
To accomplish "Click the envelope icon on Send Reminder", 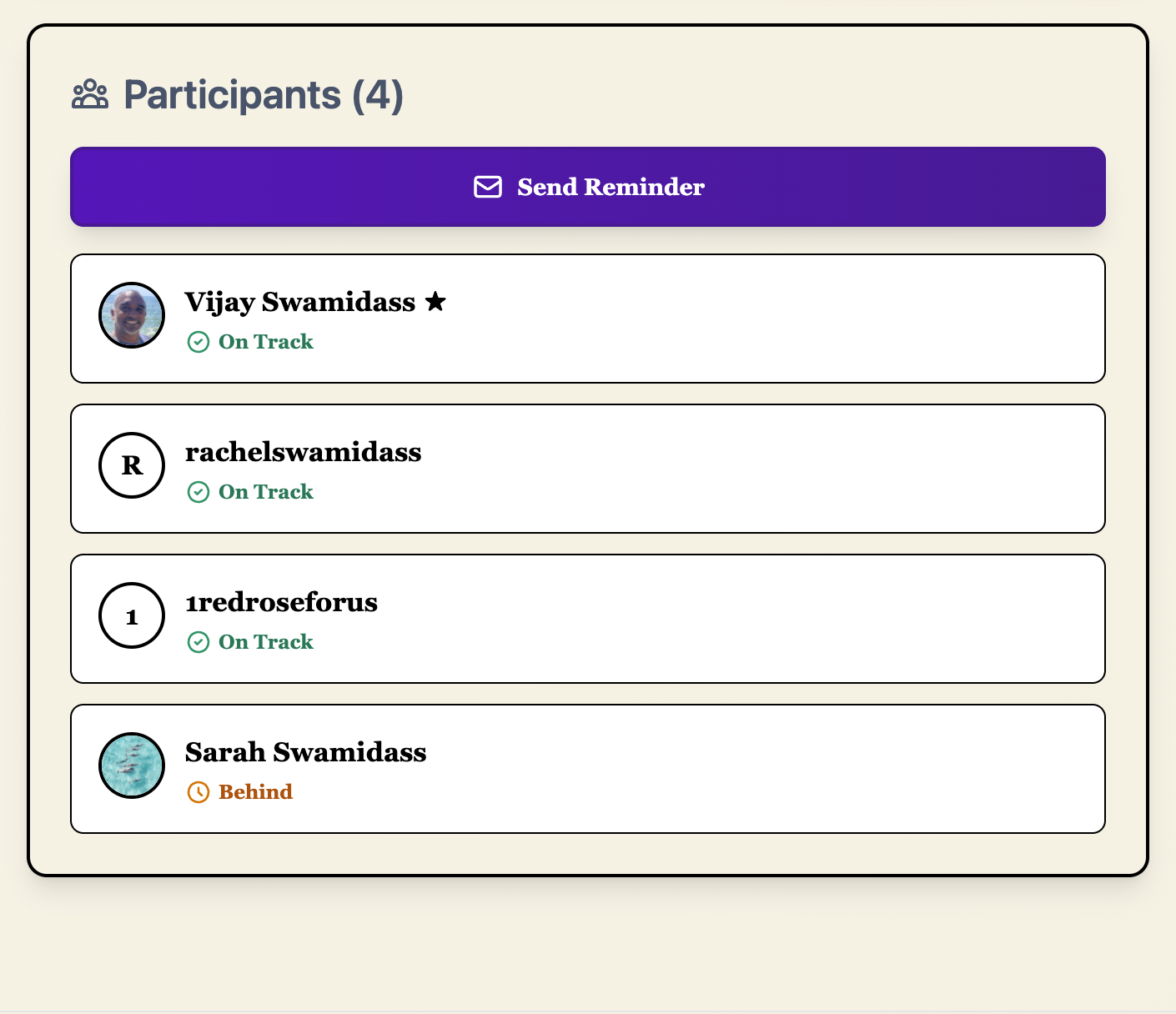I will point(488,187).
